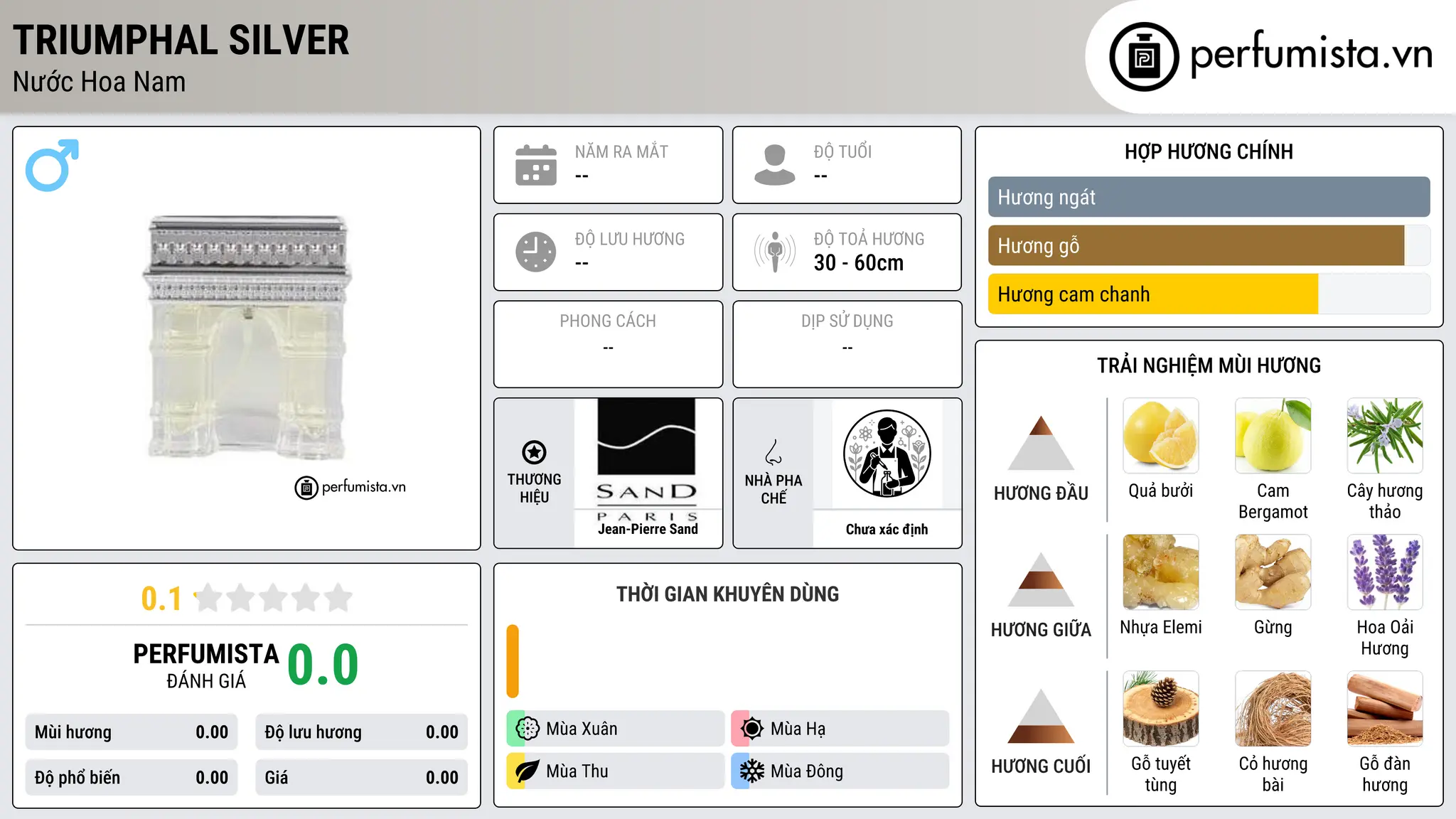The image size is (1456, 819).
Task: Click the Thời Gian Khuyên Dùng heading
Action: tap(727, 594)
